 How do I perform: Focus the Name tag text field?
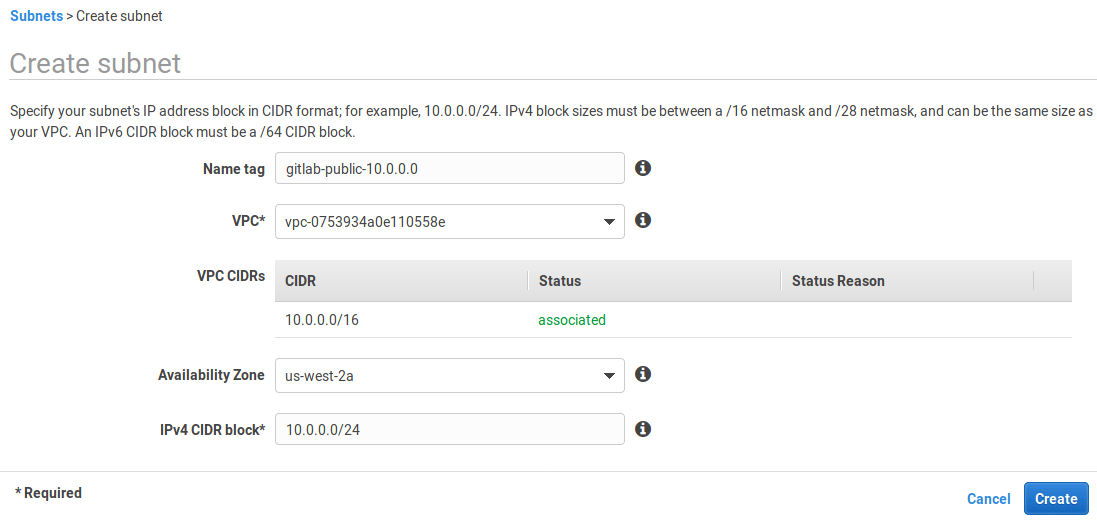449,169
